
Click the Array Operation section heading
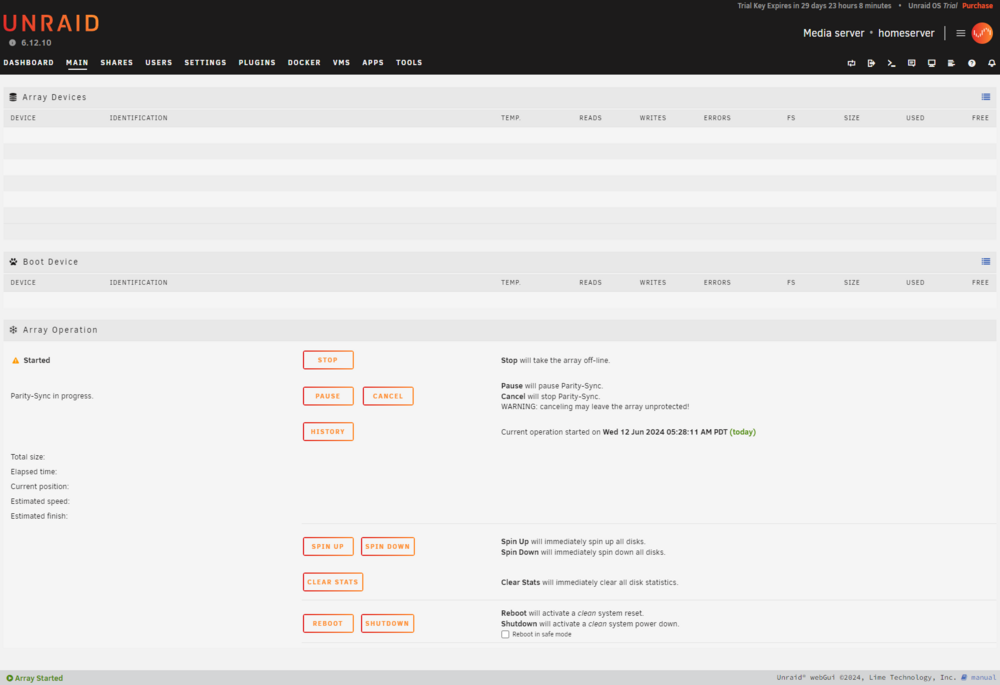(x=60, y=330)
